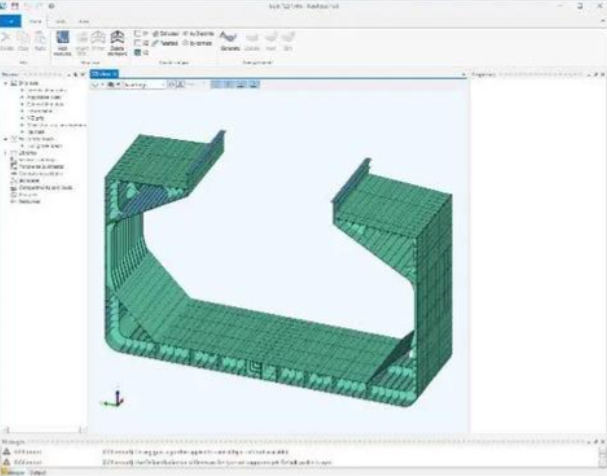Screen dimensions: 607x476
Task: Close the 3D view document tab
Action: 116,74
